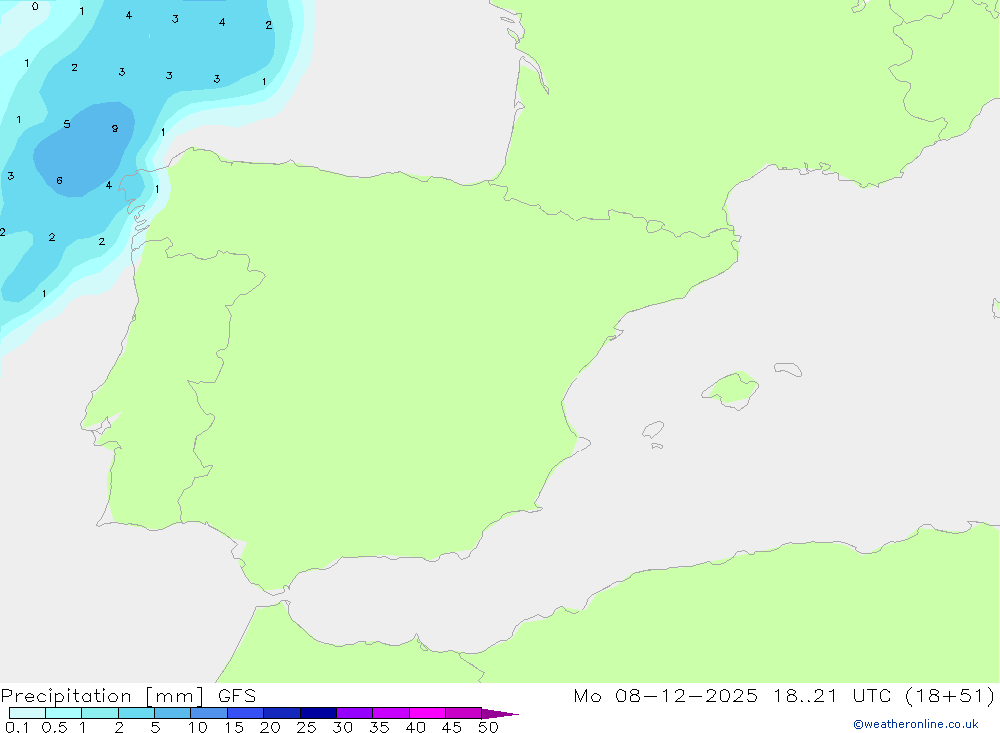Click the '(18+51)' forecast offset text

[950, 696]
